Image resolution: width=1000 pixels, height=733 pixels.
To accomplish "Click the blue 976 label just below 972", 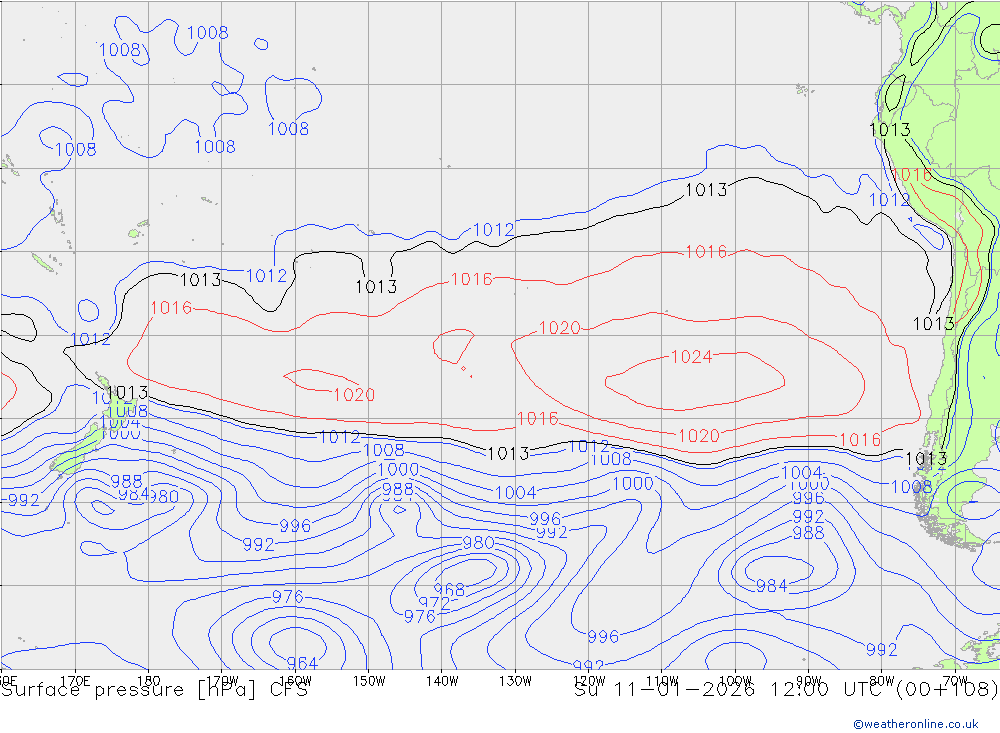I will 420,616.
